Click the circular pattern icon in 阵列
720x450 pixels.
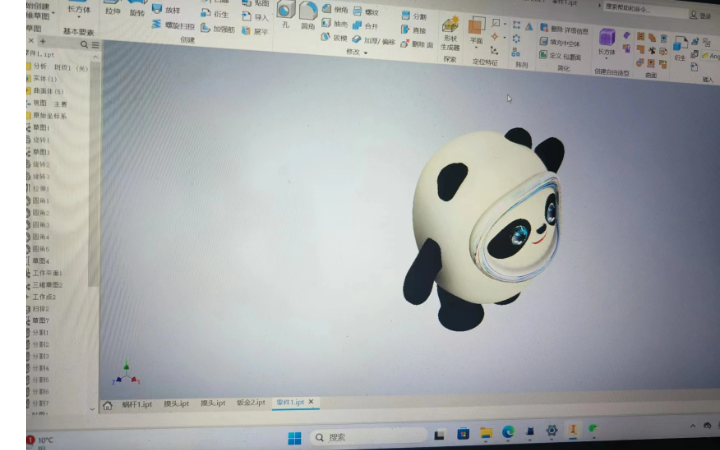[516, 39]
